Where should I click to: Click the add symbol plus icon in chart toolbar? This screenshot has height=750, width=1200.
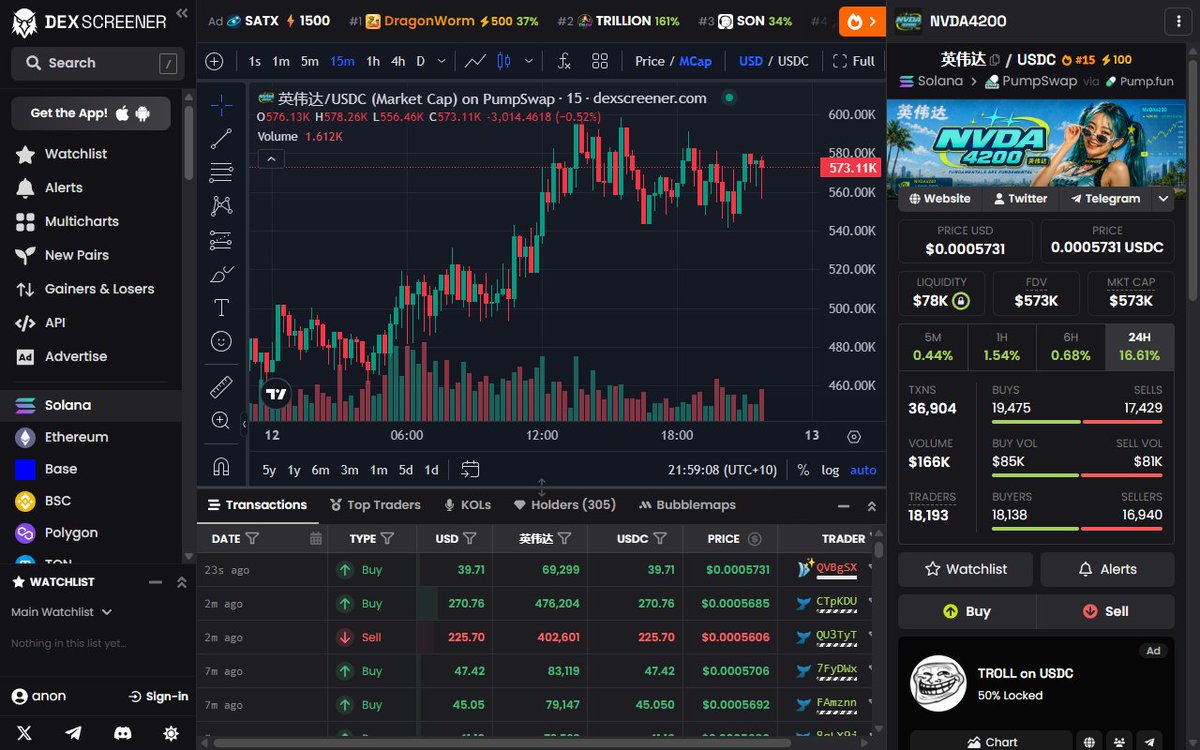(214, 61)
